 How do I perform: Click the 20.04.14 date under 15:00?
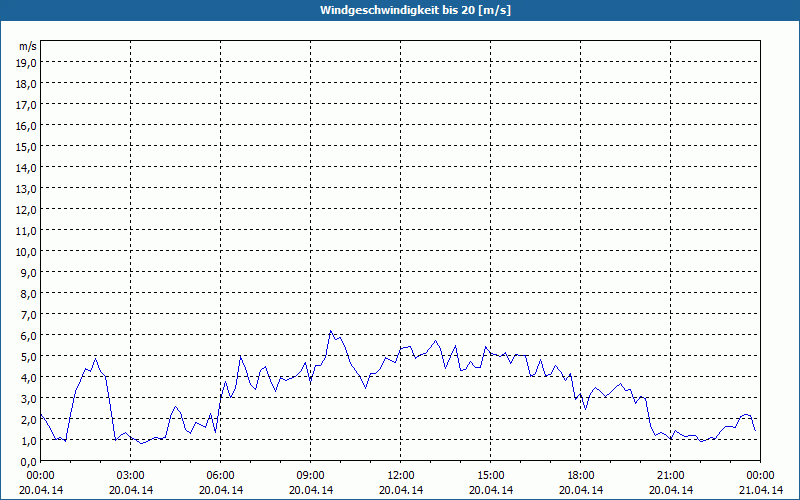point(491,490)
